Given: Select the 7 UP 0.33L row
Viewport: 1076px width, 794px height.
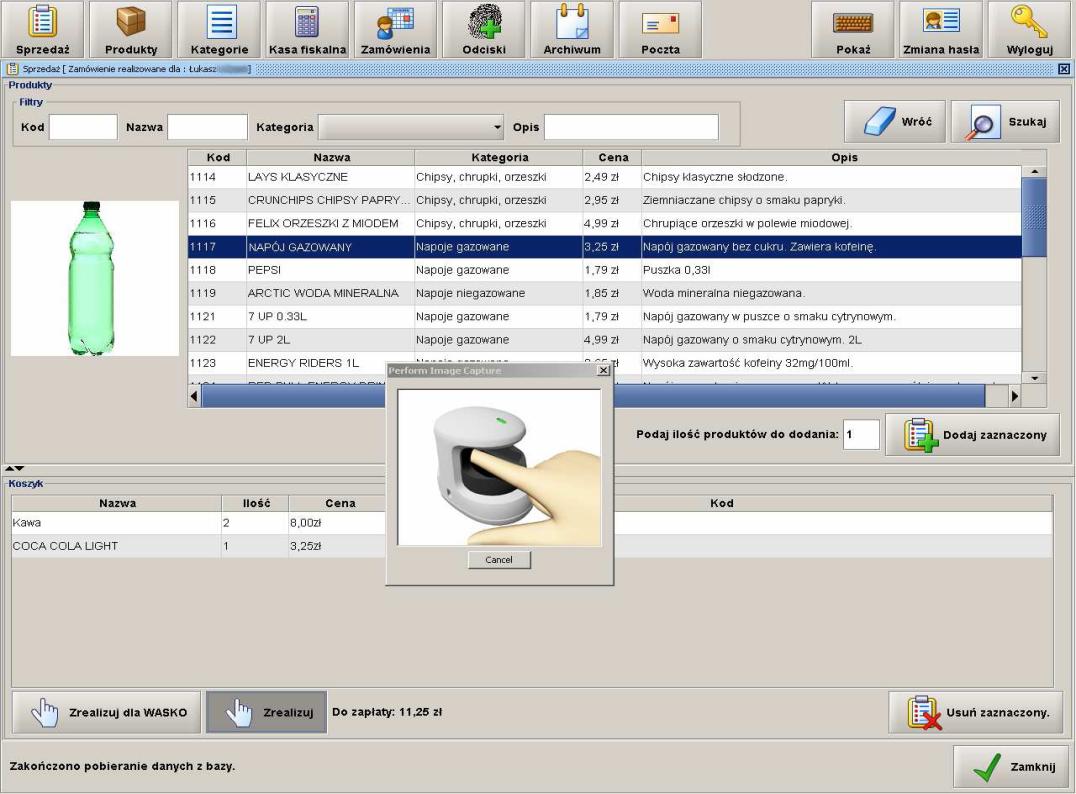Looking at the screenshot, I should pyautogui.click(x=605, y=317).
